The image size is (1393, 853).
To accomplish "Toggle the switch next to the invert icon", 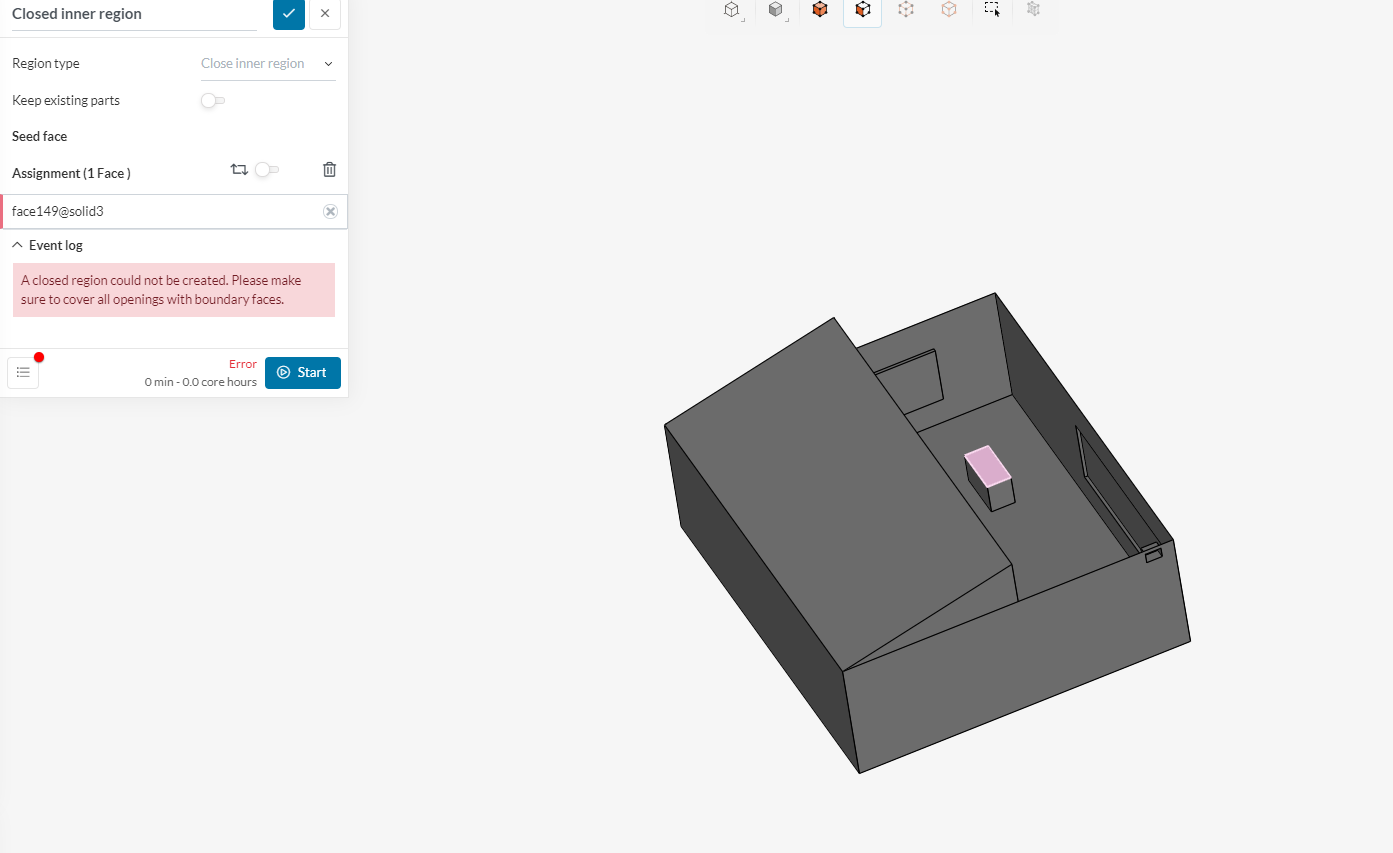I will 266,170.
